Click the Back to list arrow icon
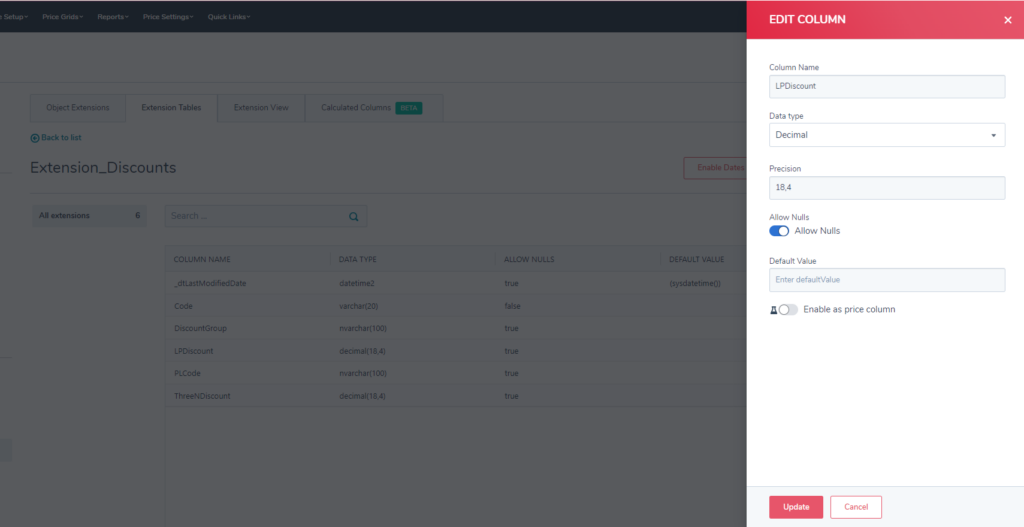1024x527 pixels. click(x=35, y=138)
